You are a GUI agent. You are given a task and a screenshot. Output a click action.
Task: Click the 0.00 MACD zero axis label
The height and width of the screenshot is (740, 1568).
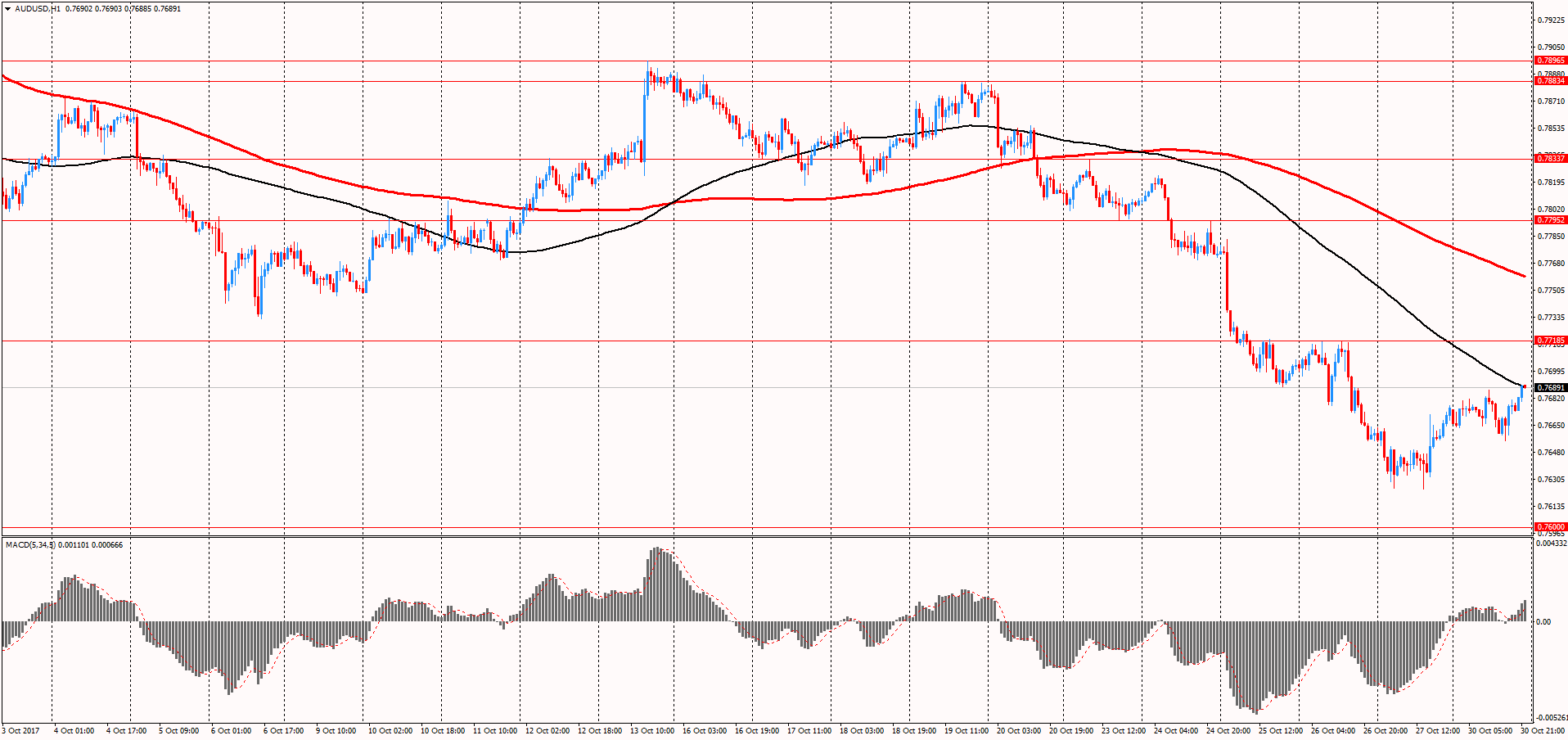(x=1543, y=622)
